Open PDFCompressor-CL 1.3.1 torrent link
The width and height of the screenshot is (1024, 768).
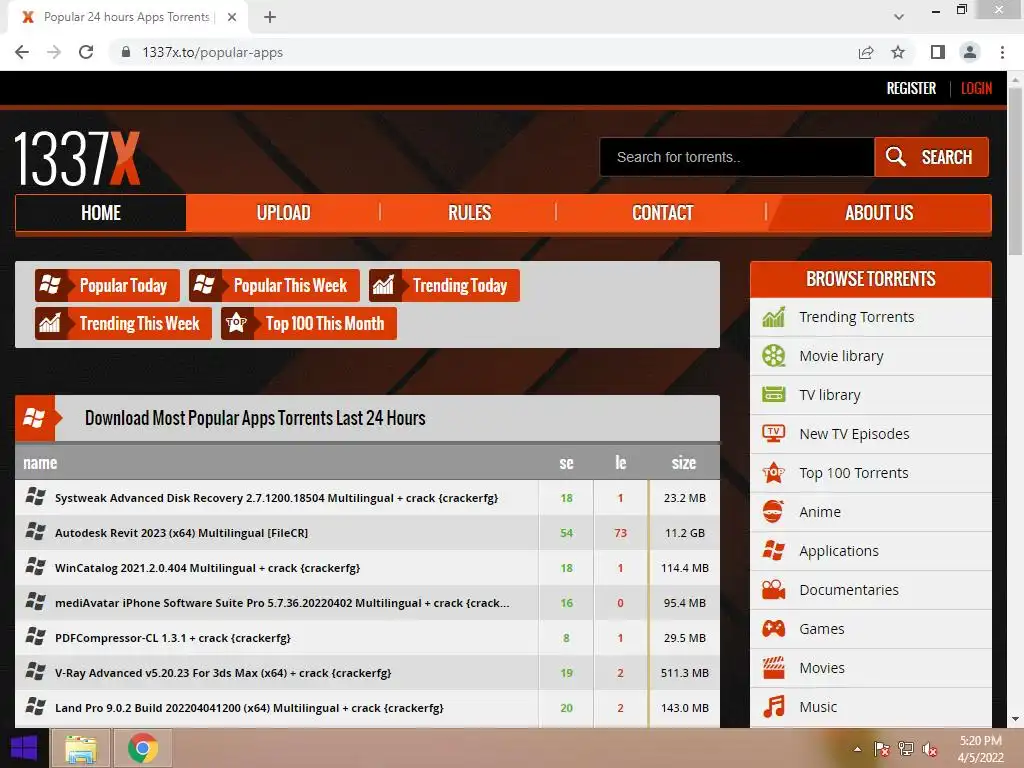tap(172, 638)
